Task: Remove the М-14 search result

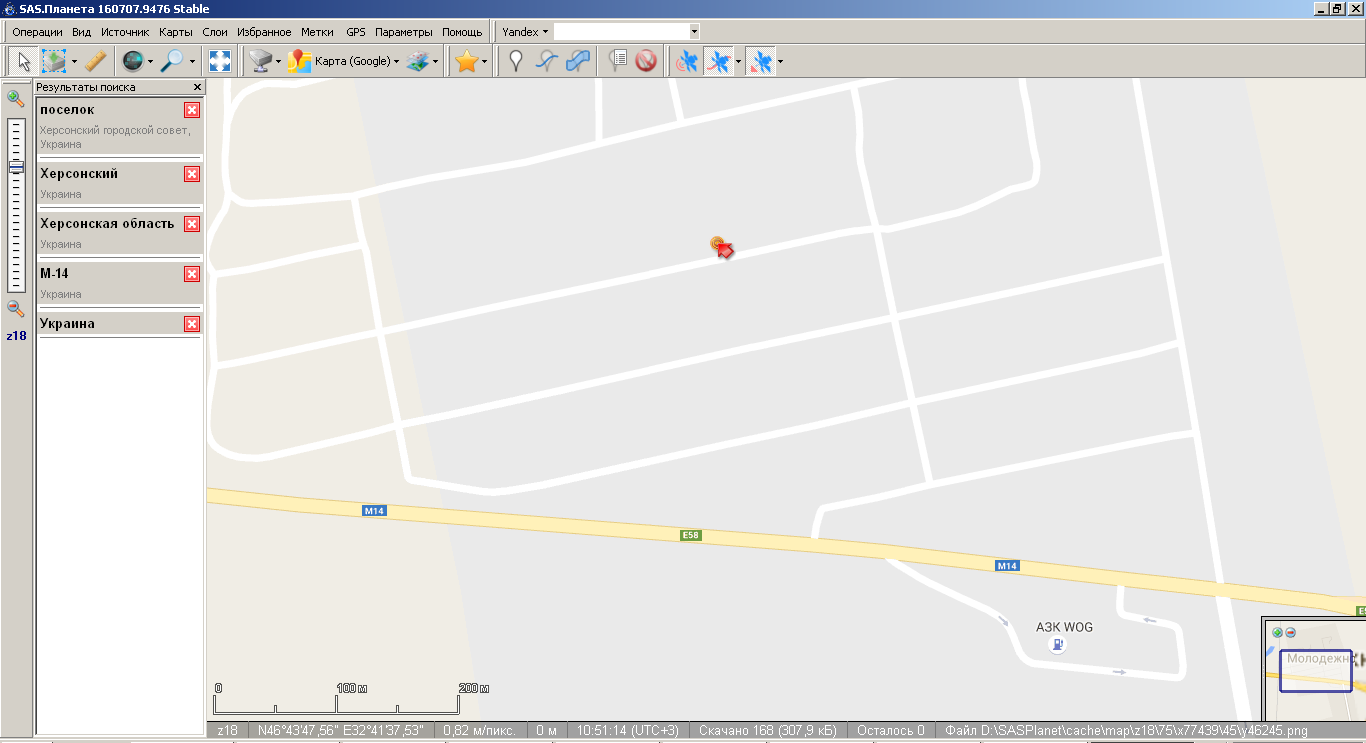Action: (x=192, y=274)
